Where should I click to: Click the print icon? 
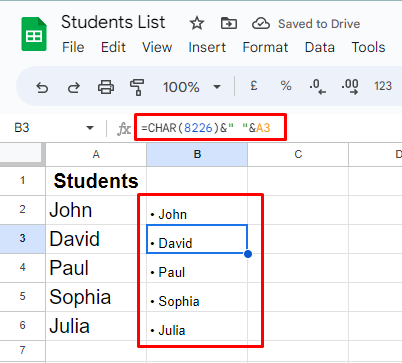point(106,87)
